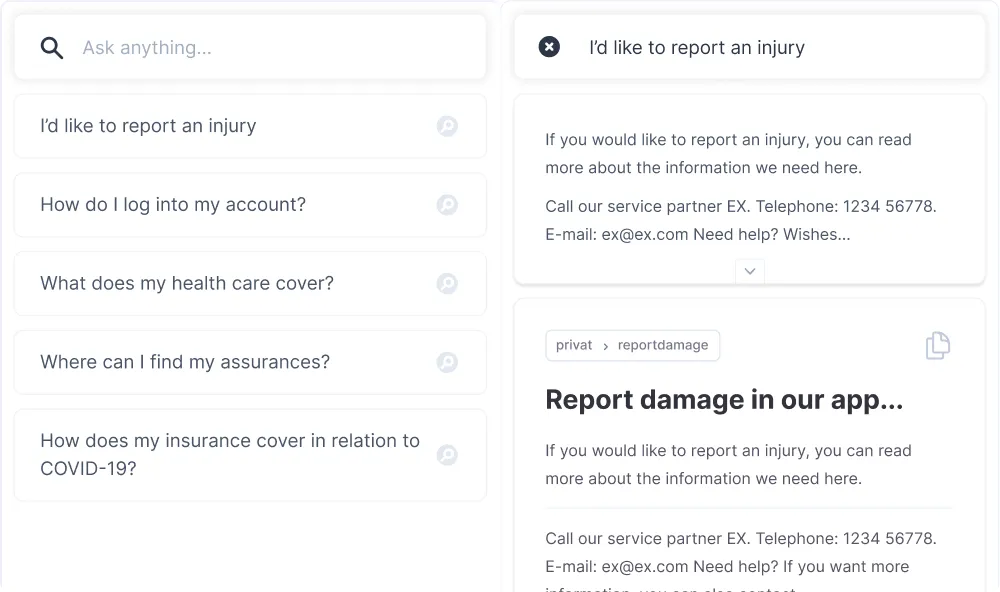The width and height of the screenshot is (1000, 592).
Task: Choose "What does my health care cover?"
Action: tap(187, 283)
